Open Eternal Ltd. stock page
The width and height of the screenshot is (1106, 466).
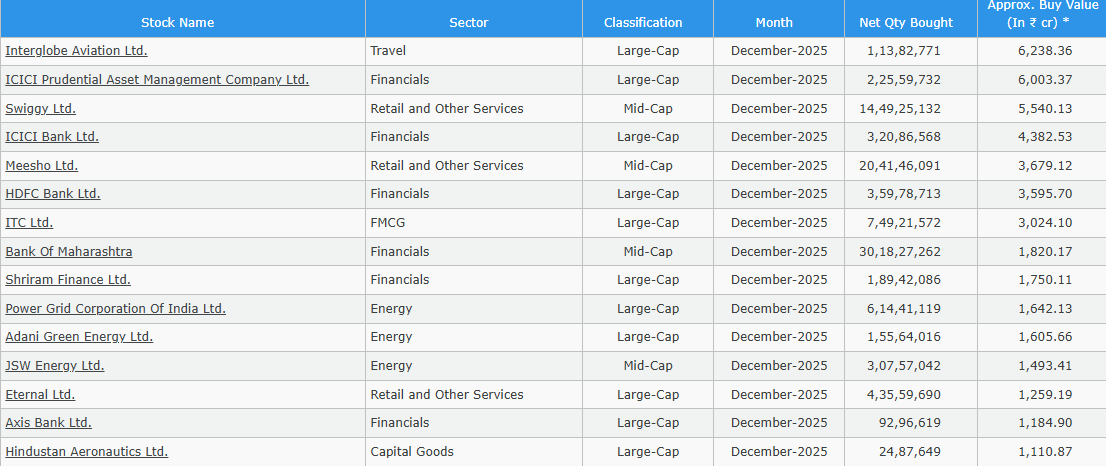click(40, 395)
